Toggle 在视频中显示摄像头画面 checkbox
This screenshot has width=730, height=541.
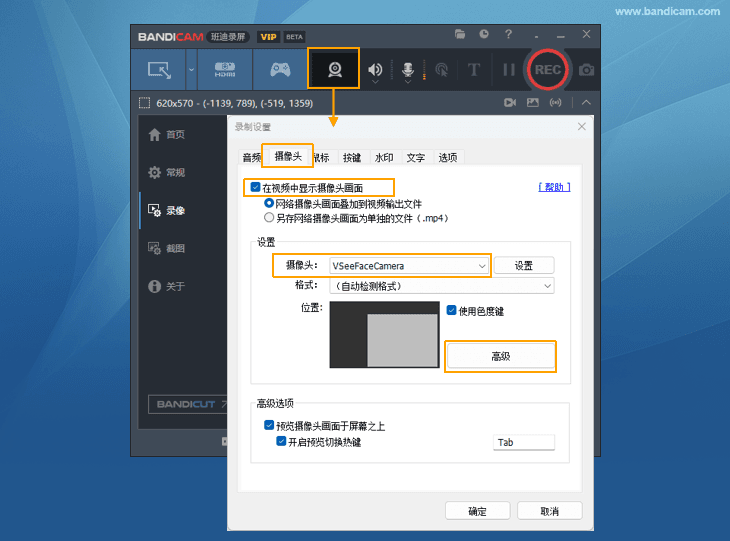tap(255, 187)
